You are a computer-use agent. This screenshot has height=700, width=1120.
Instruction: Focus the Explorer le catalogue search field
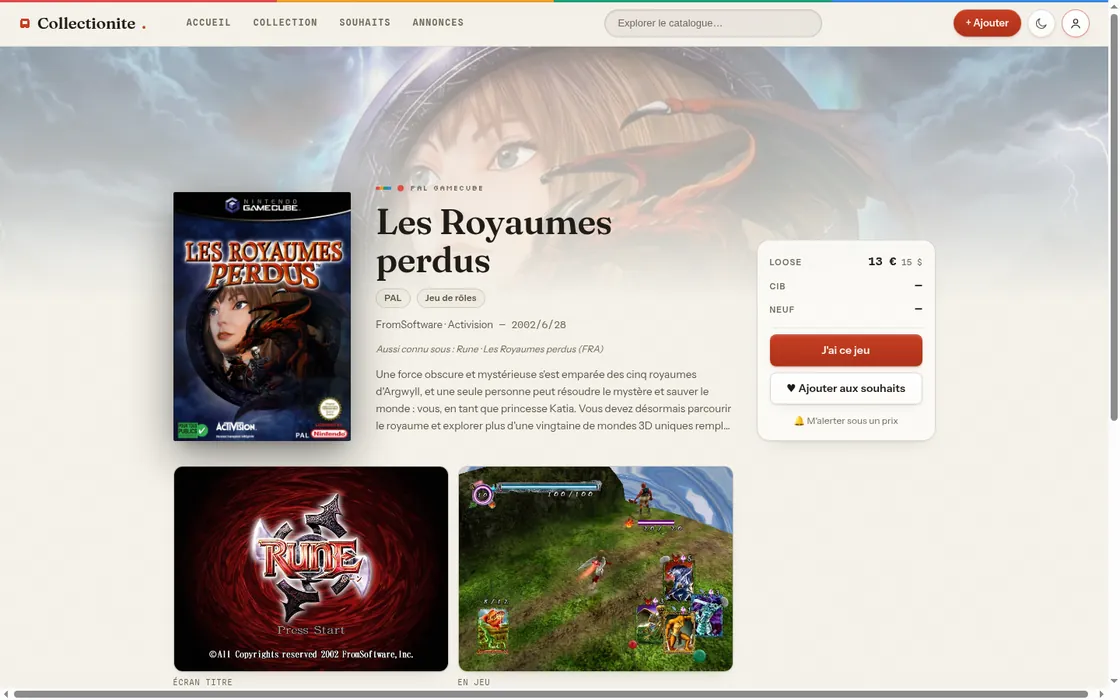pyautogui.click(x=713, y=23)
